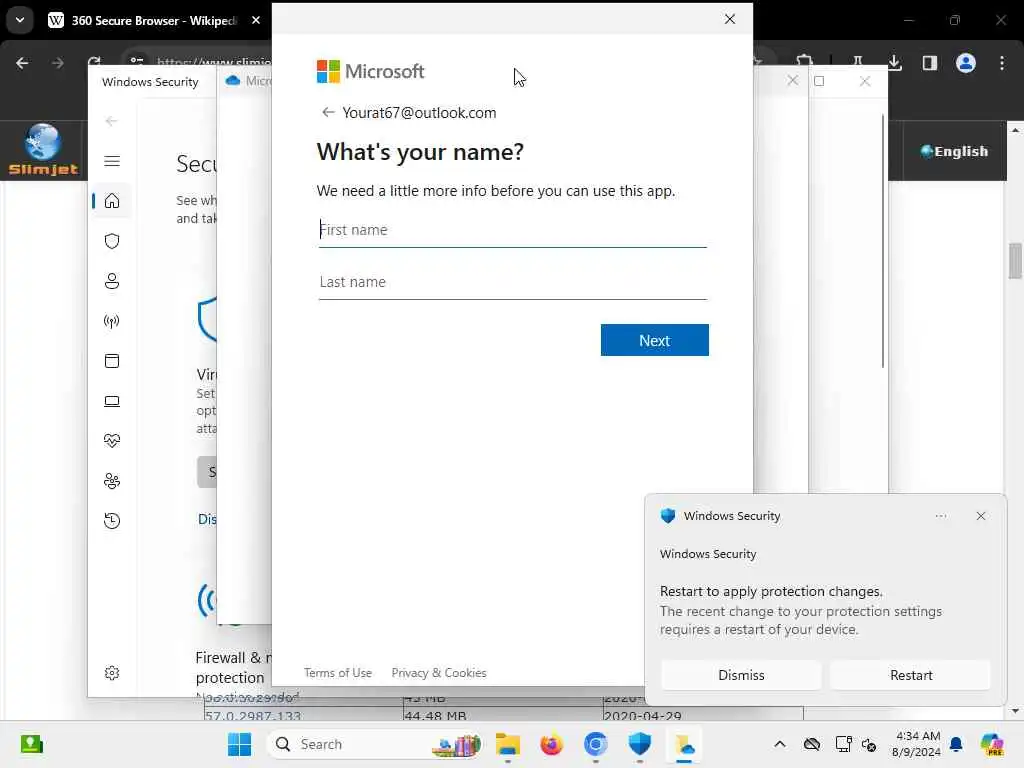The height and width of the screenshot is (768, 1024).
Task: Click the Microsoft logo in sign-in dialog
Action: [x=370, y=71]
